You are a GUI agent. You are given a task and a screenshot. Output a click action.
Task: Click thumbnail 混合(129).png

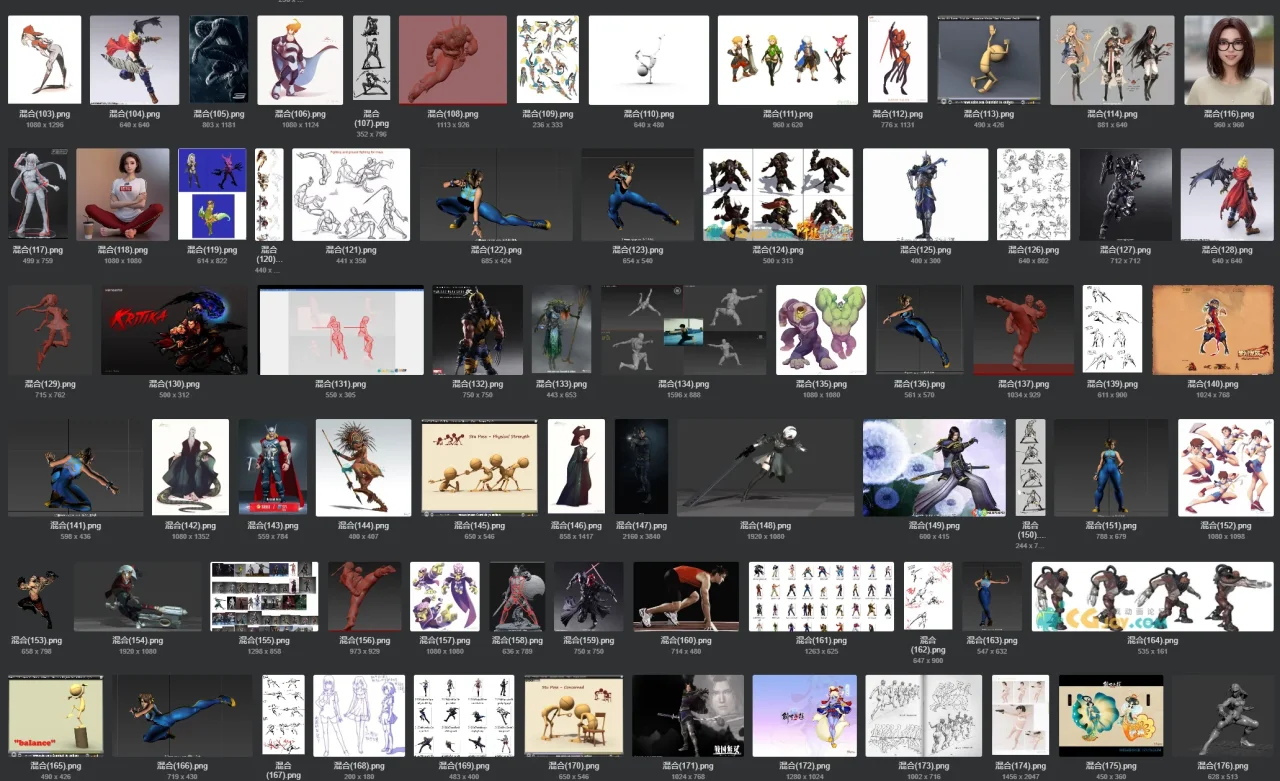pos(50,330)
